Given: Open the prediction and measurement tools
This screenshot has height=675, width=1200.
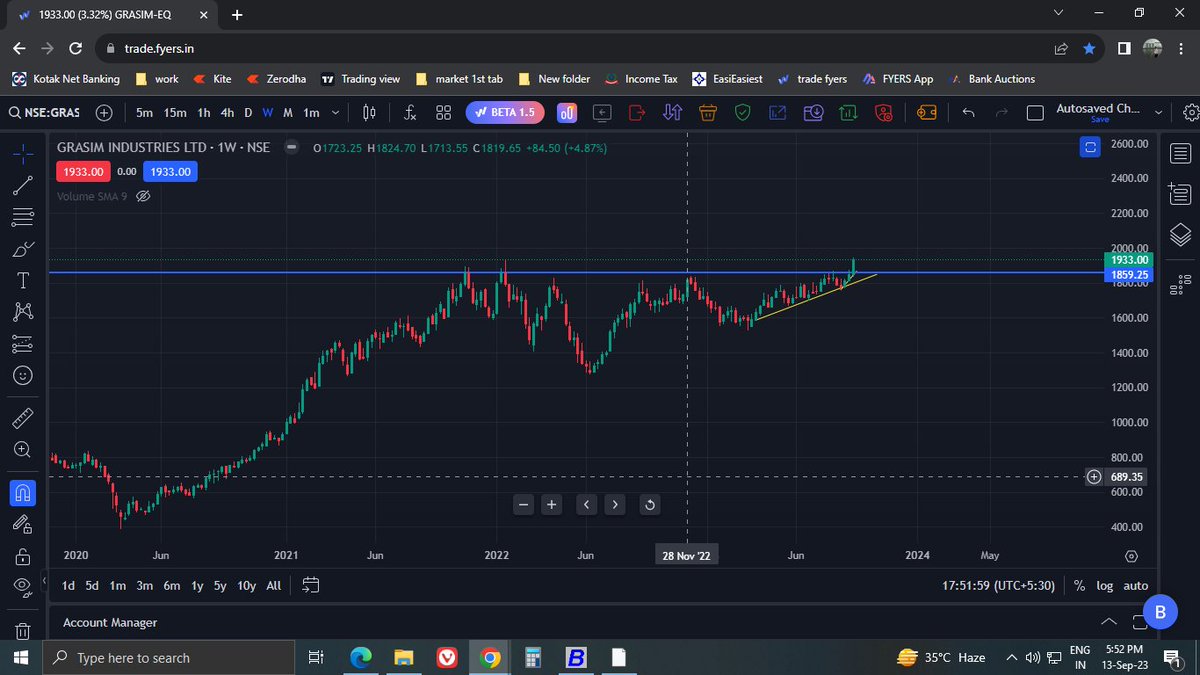Looking at the screenshot, I should pos(23,344).
